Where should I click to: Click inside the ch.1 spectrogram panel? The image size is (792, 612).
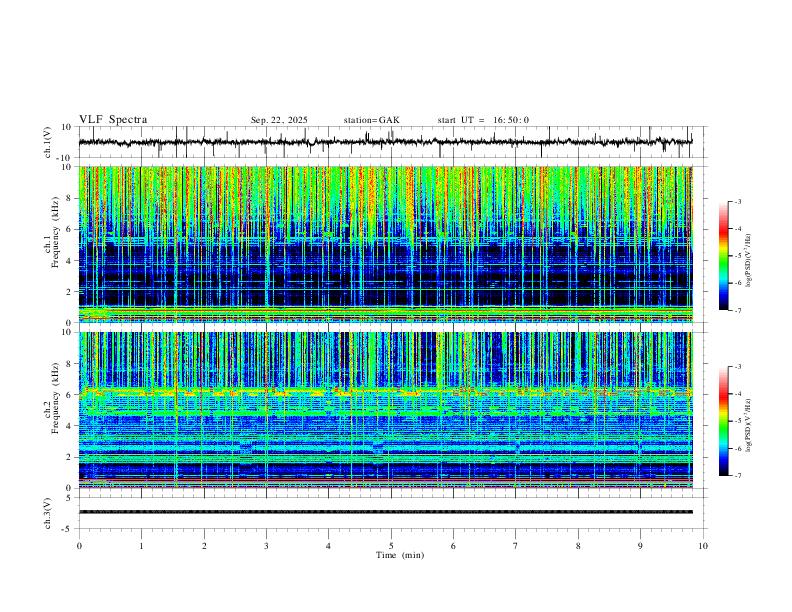[x=385, y=244]
